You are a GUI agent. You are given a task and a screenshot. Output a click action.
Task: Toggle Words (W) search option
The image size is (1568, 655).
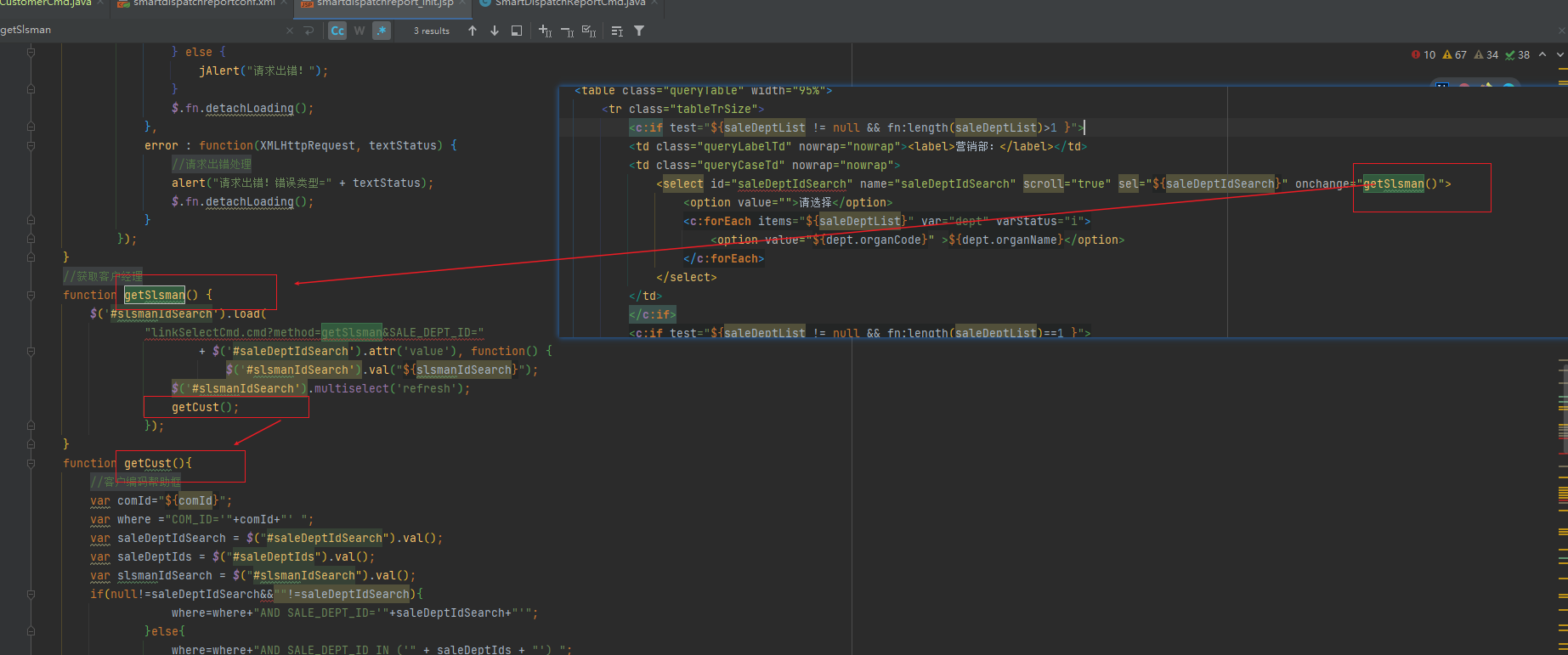[359, 31]
